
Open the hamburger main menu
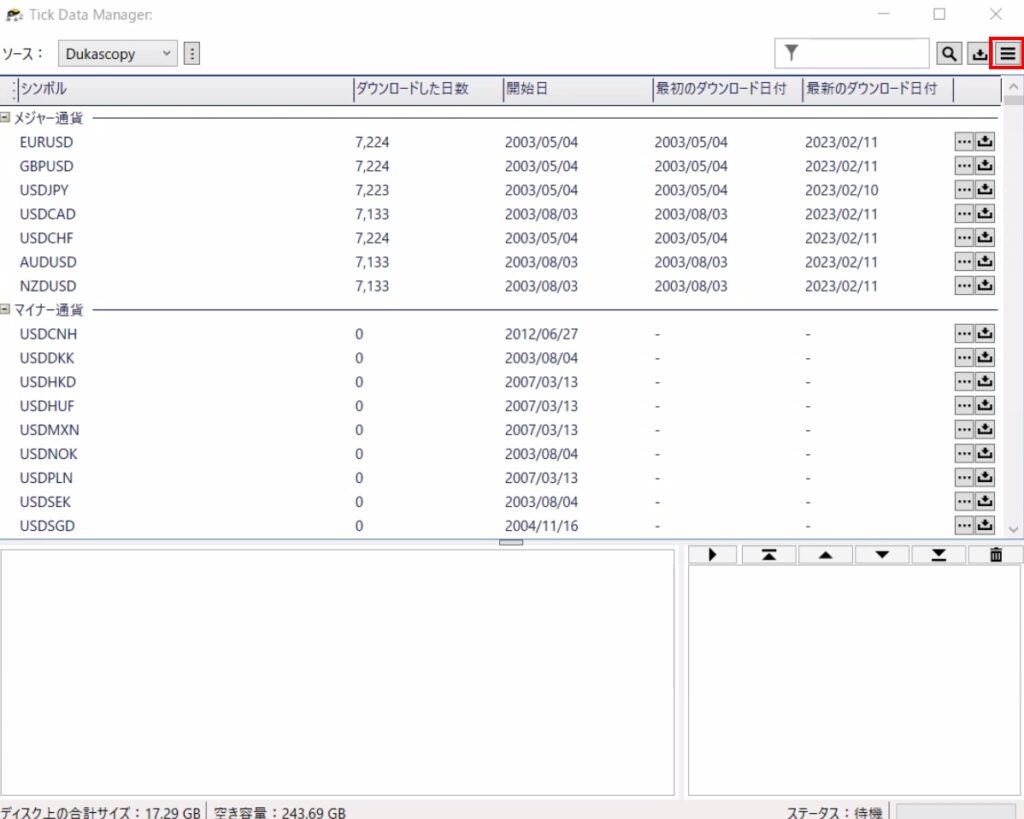(x=1008, y=54)
